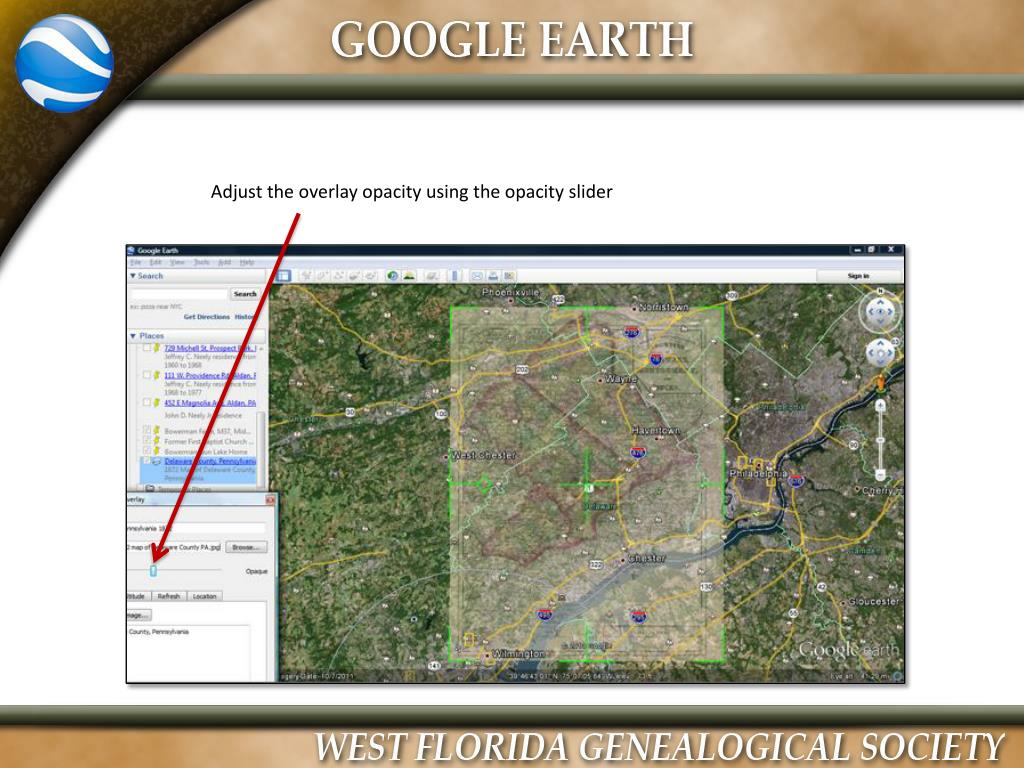Click the Add Path toolbar icon
The height and width of the screenshot is (768, 1024).
pos(338,276)
